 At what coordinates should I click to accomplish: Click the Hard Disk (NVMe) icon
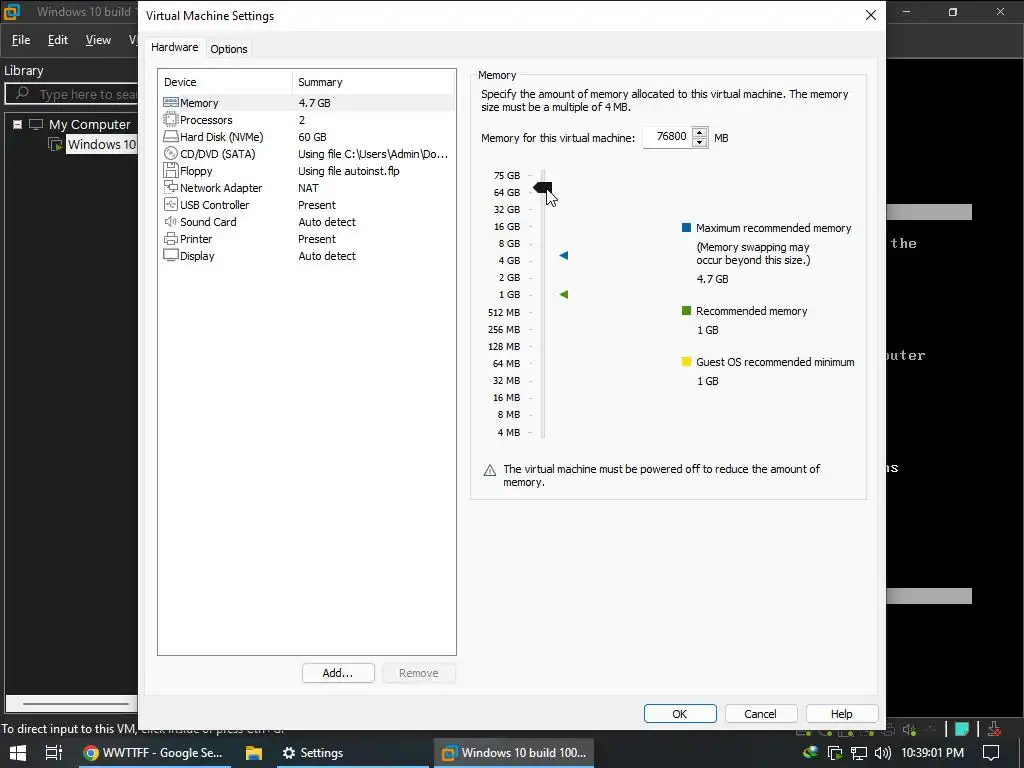click(x=170, y=136)
